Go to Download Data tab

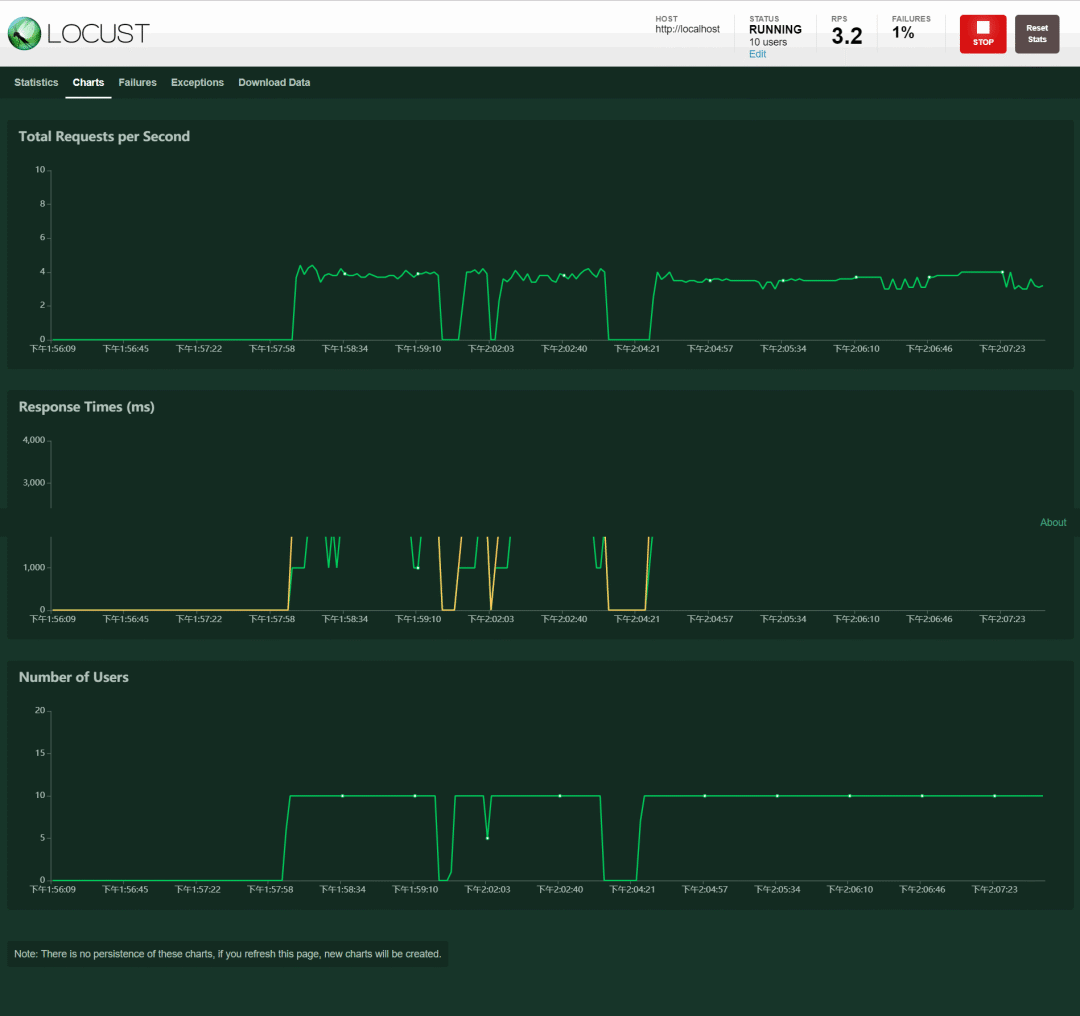pyautogui.click(x=274, y=82)
